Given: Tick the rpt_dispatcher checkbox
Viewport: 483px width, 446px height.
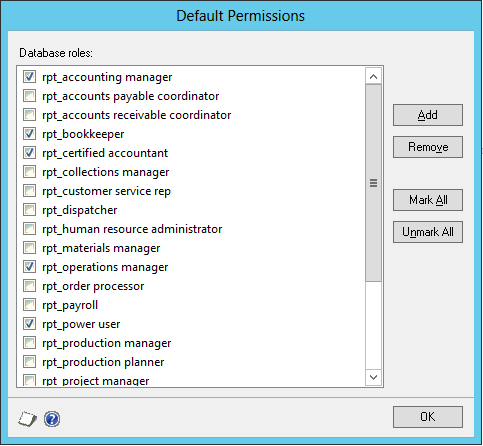Looking at the screenshot, I should (x=29, y=210).
